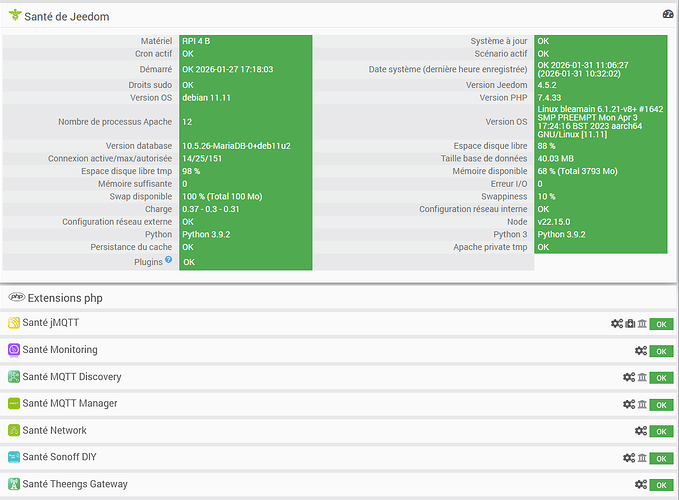This screenshot has height=500, width=679.
Task: Click the MQTT Discovery daemon building icon
Action: pos(642,377)
